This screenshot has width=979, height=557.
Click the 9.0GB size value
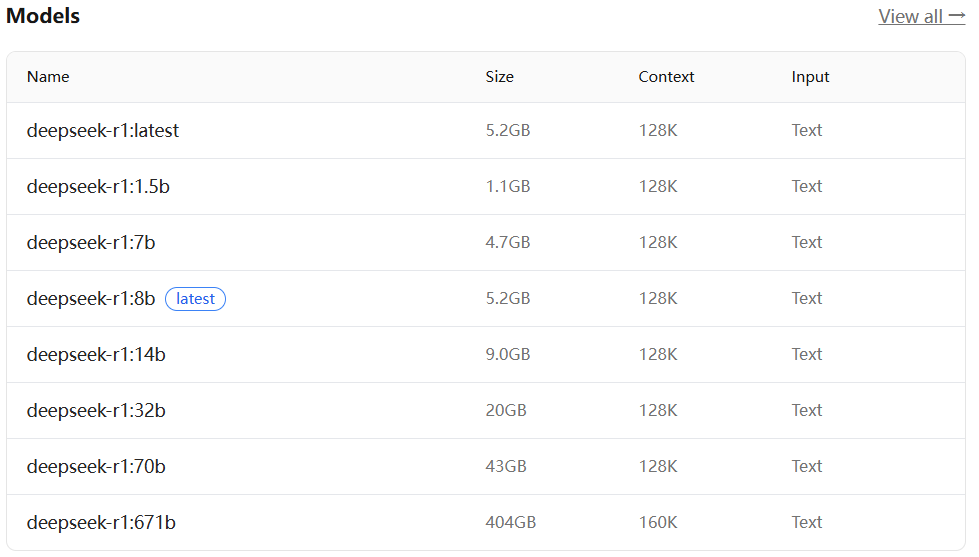click(x=508, y=354)
